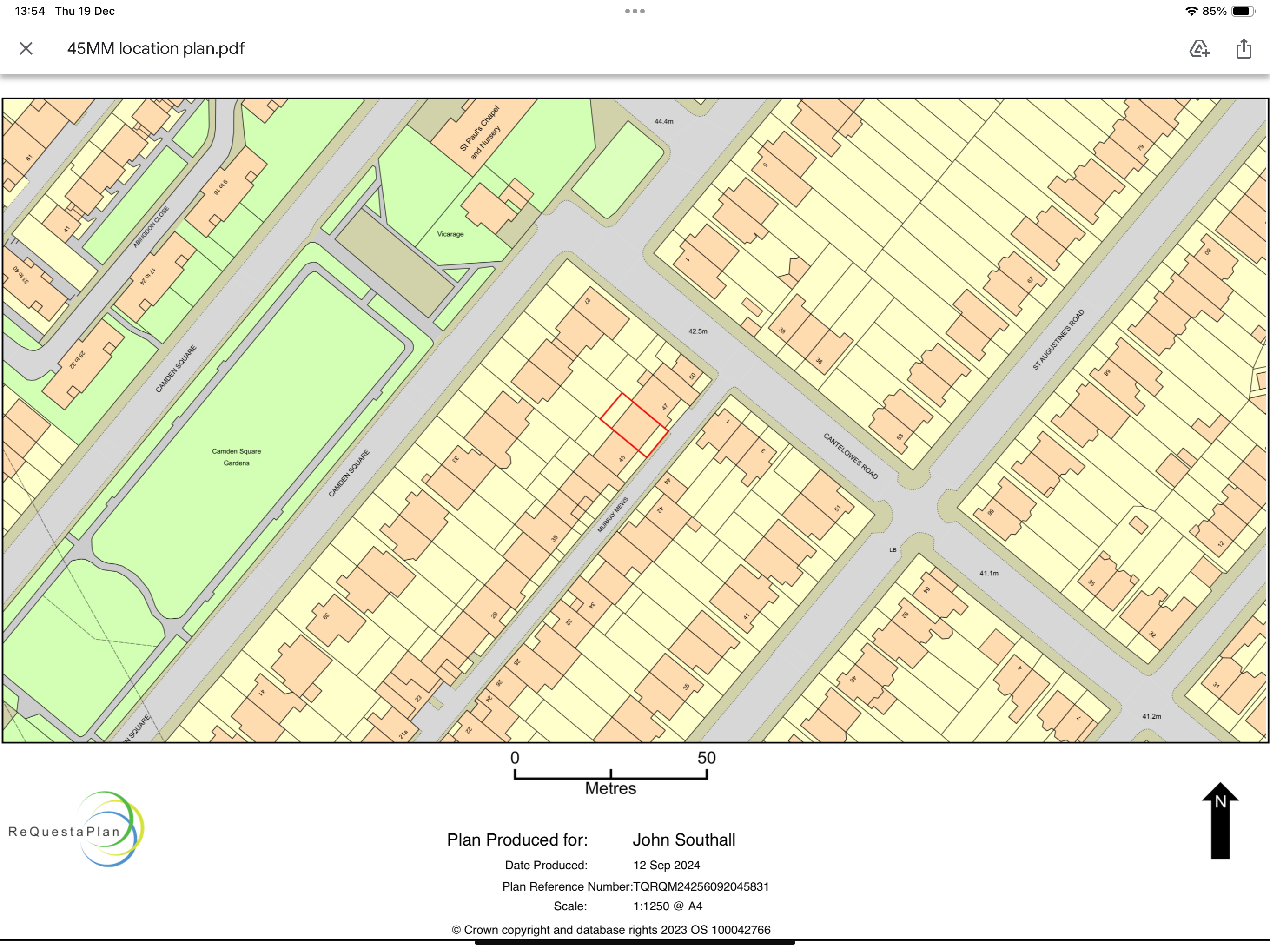Tap the Add to Drive icon
Viewport: 1270px width, 952px height.
1199,48
